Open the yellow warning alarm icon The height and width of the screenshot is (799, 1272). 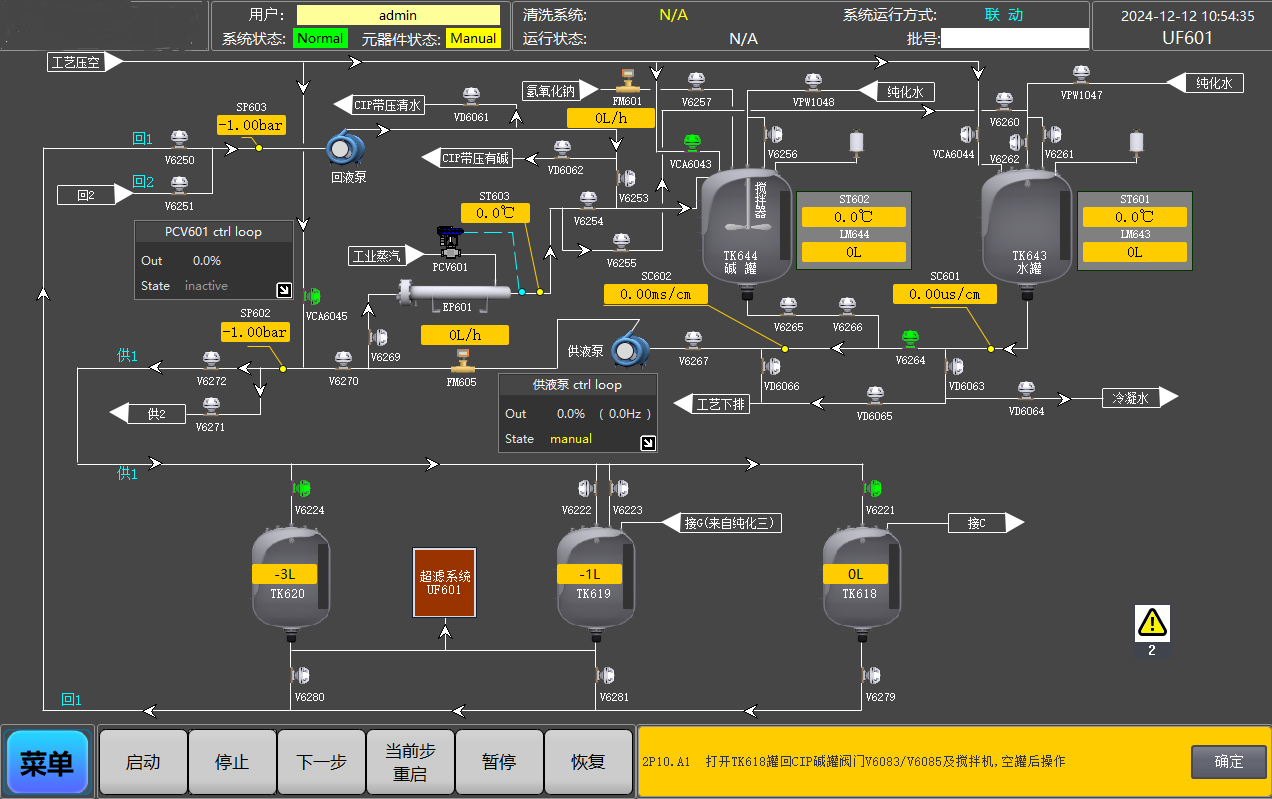tap(1152, 623)
